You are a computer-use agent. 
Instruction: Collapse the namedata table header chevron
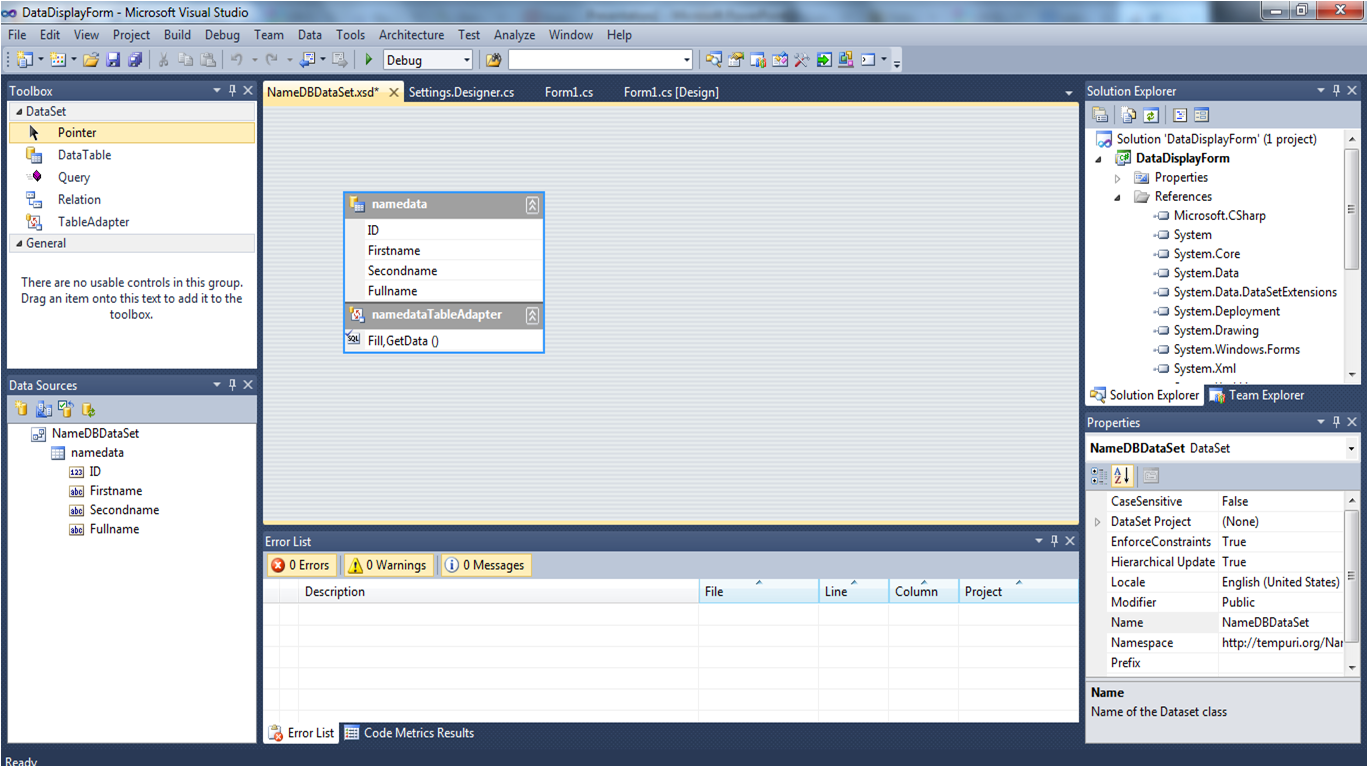click(x=533, y=204)
